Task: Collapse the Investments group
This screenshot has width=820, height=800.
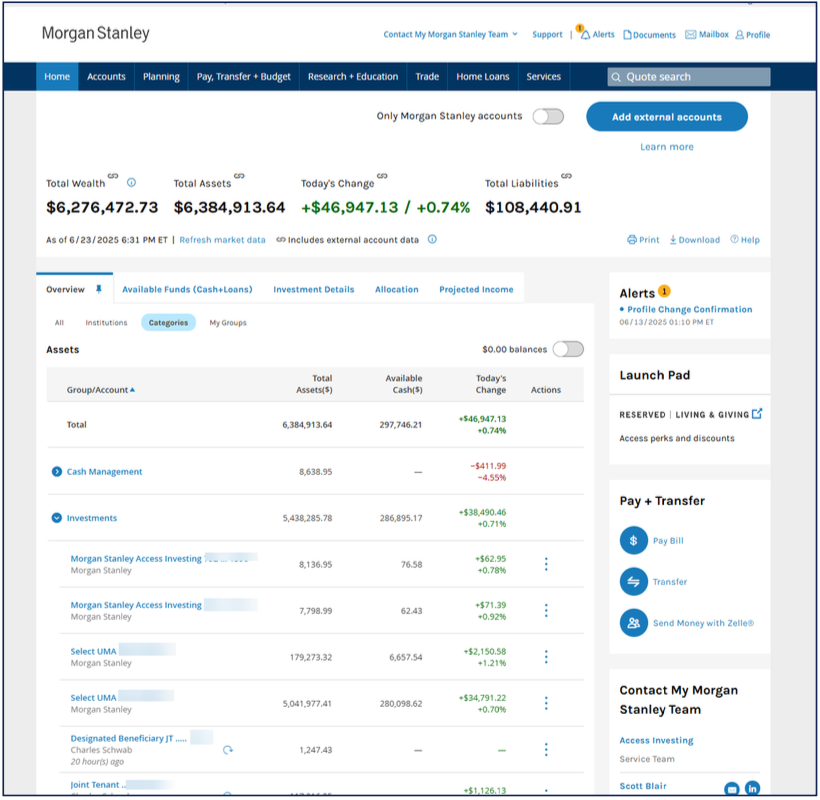Action: tap(56, 518)
